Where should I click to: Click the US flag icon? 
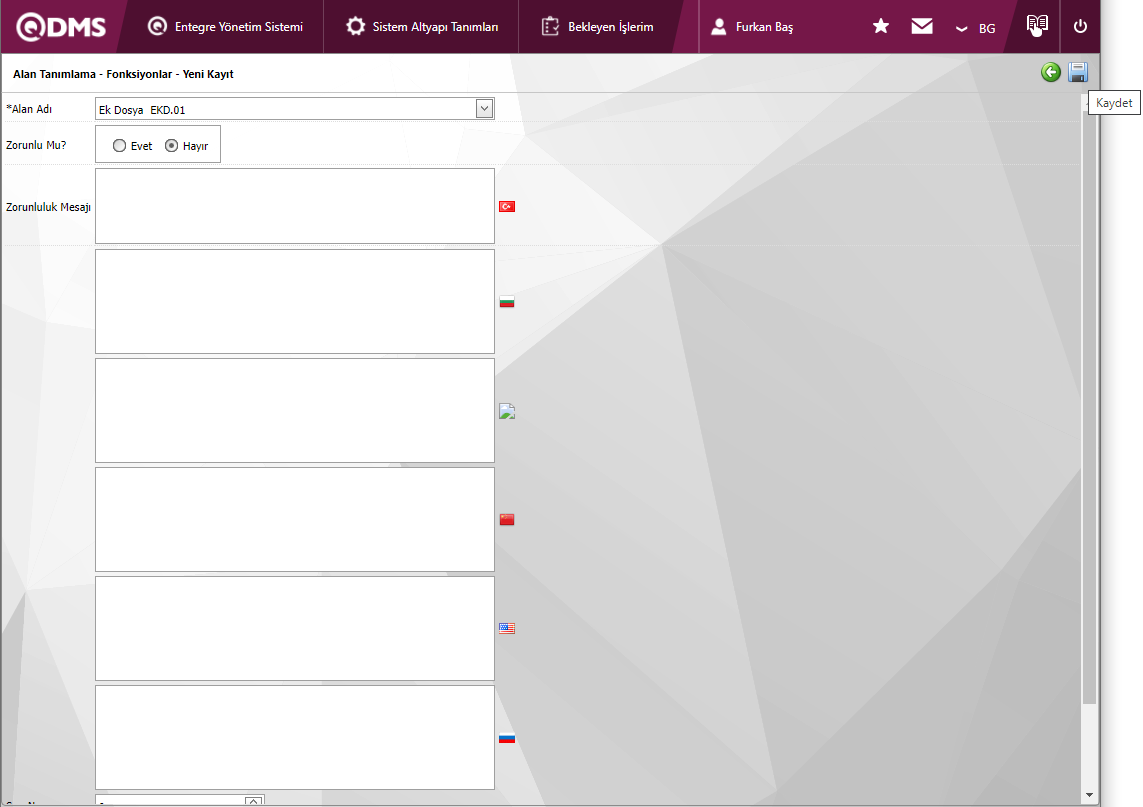coord(507,628)
